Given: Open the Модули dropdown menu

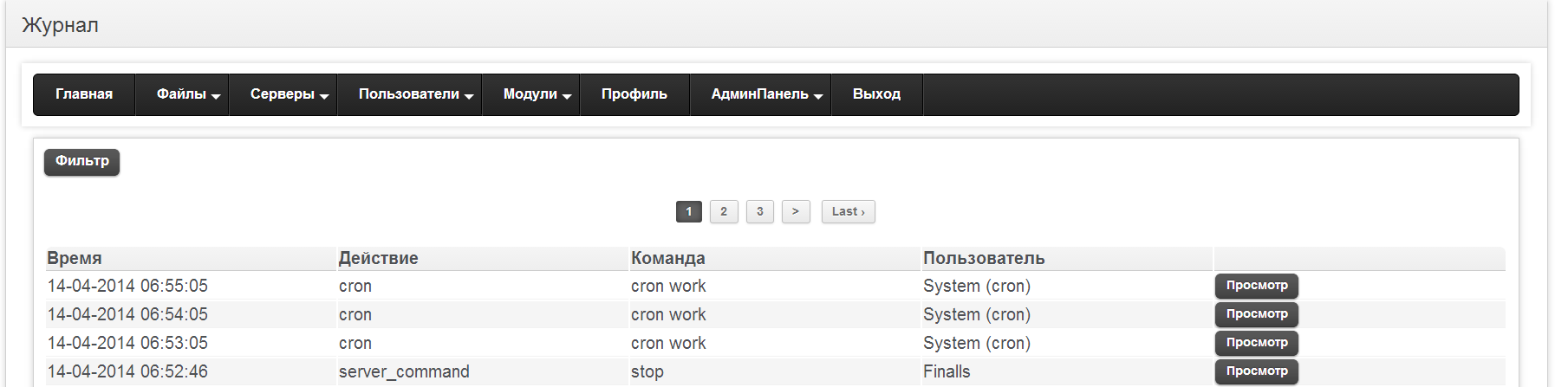Looking at the screenshot, I should 536,94.
